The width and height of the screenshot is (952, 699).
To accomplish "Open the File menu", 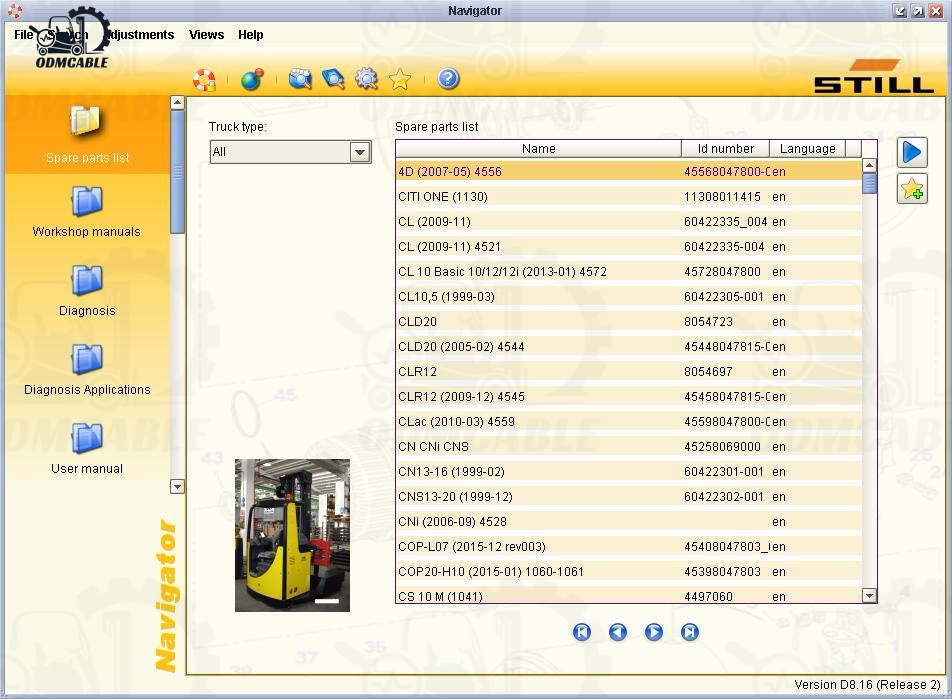I will (x=24, y=35).
